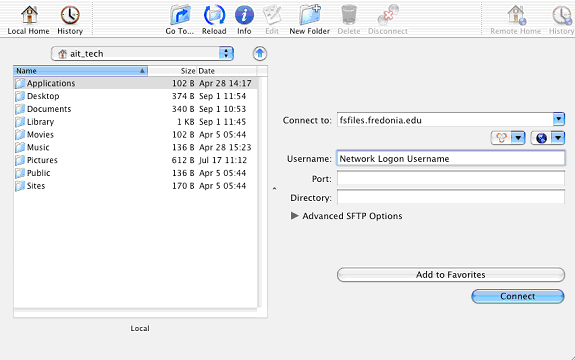The height and width of the screenshot is (360, 575).
Task: Click the Go To... toolbar icon
Action: pos(180,19)
